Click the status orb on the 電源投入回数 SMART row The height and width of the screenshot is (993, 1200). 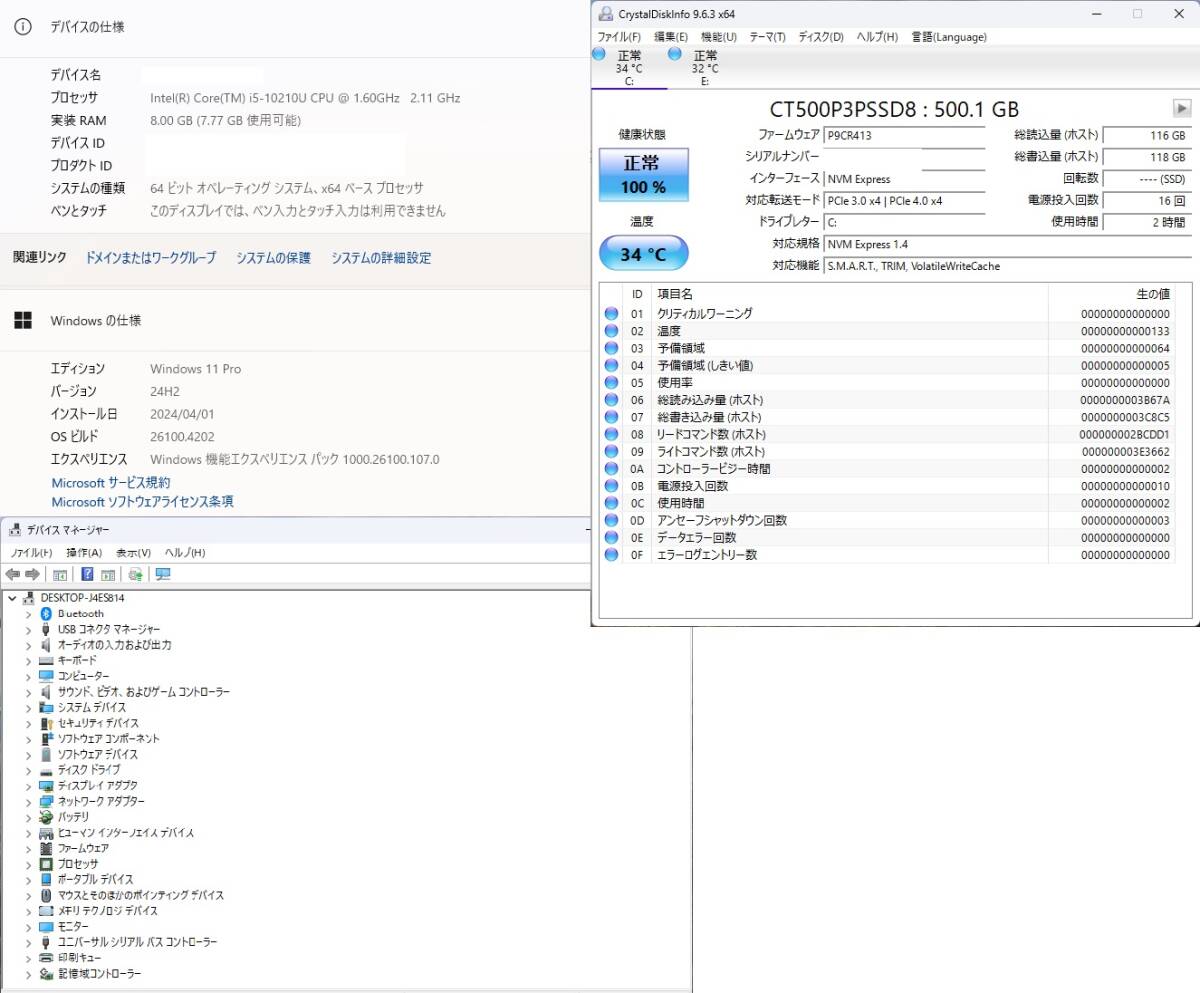[x=611, y=486]
